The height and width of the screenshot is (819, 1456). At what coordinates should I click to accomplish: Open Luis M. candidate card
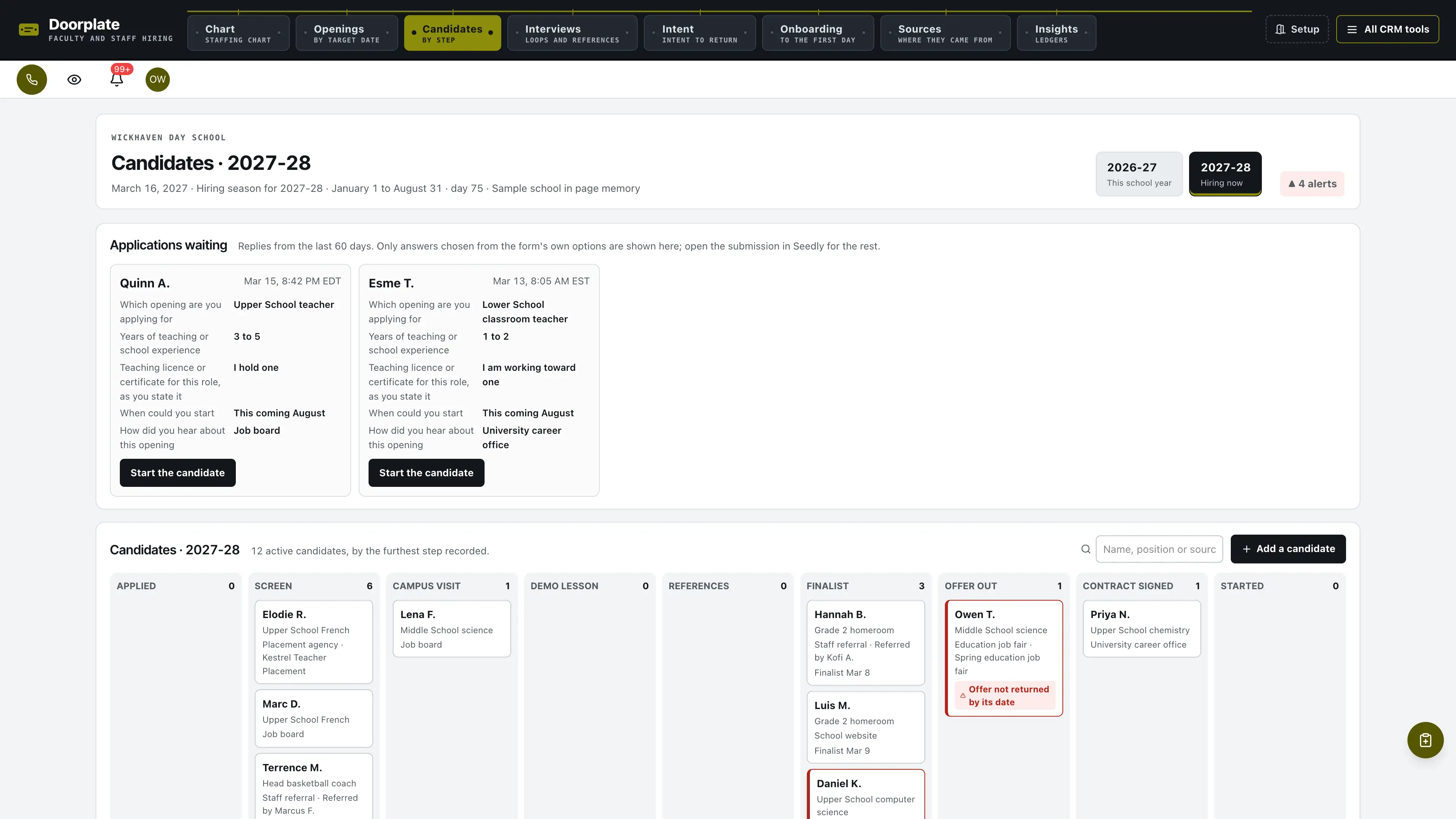point(865,728)
